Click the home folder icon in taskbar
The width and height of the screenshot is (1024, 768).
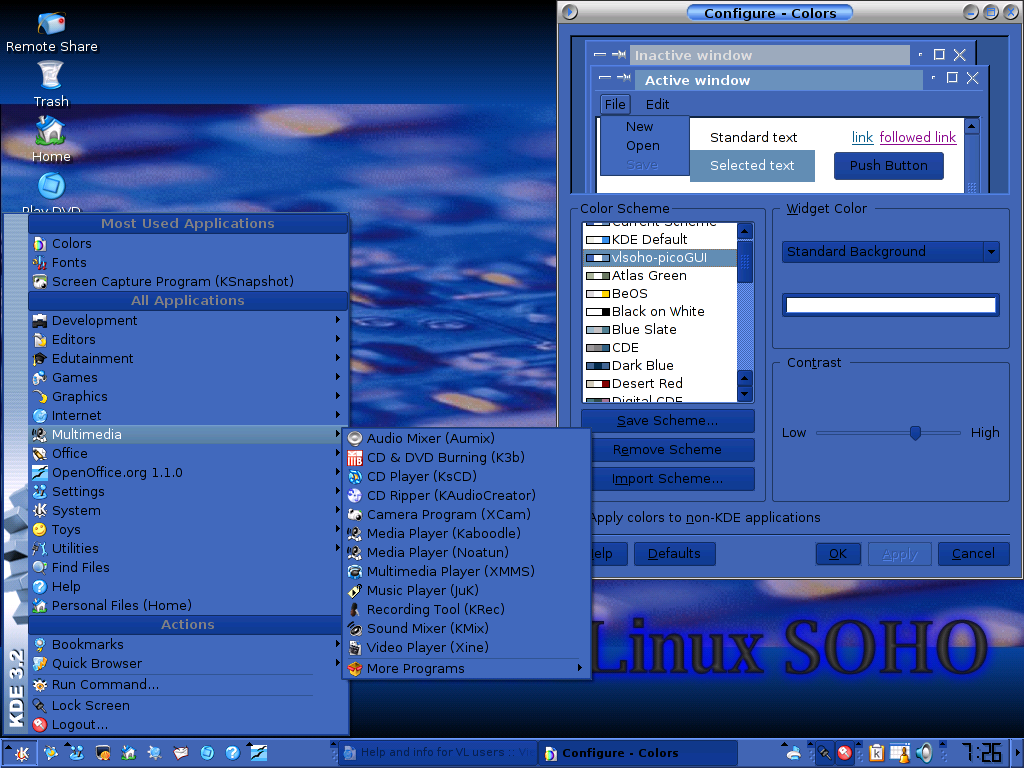pyautogui.click(x=128, y=753)
